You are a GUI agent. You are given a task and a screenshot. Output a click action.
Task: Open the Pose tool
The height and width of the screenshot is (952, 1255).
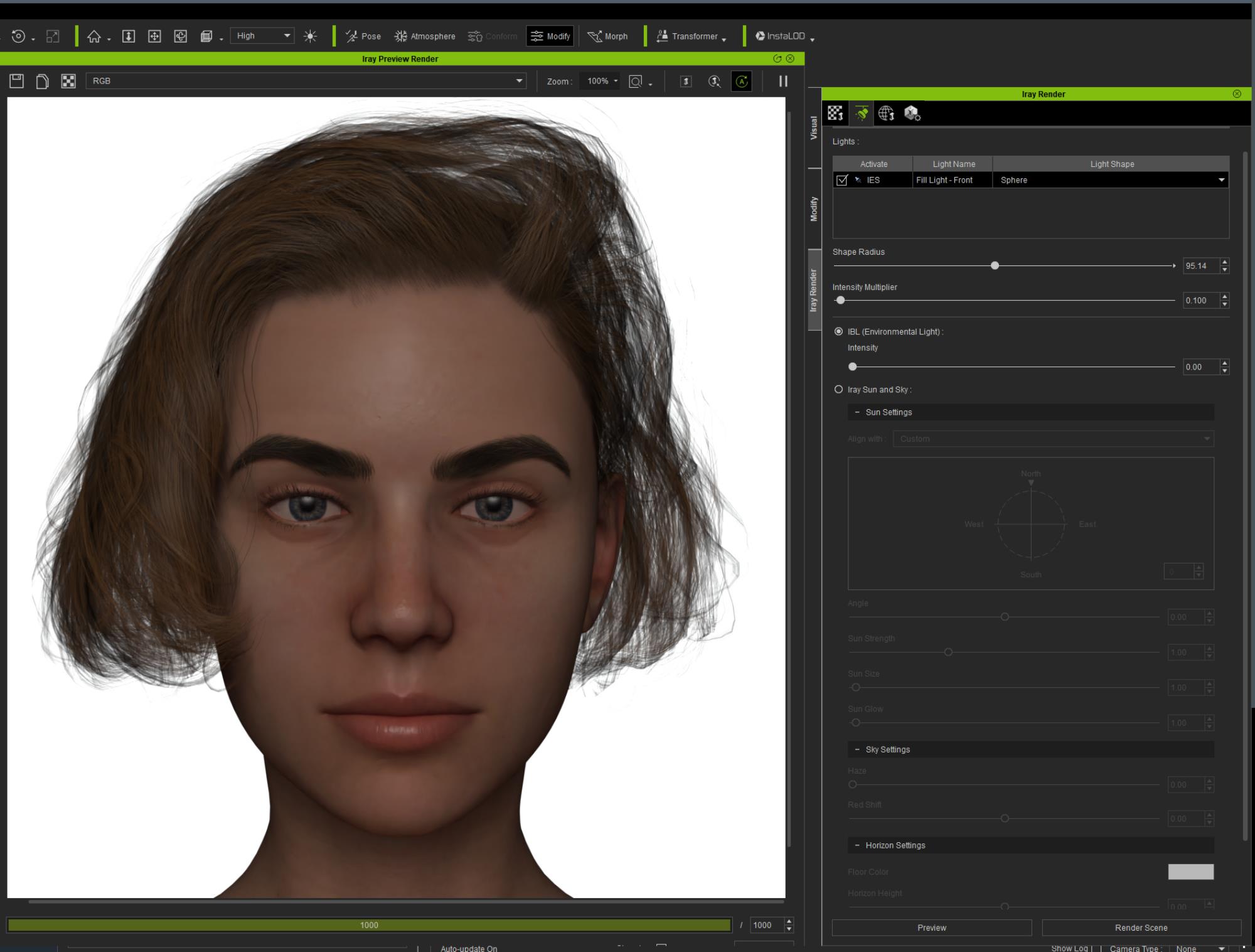point(363,36)
